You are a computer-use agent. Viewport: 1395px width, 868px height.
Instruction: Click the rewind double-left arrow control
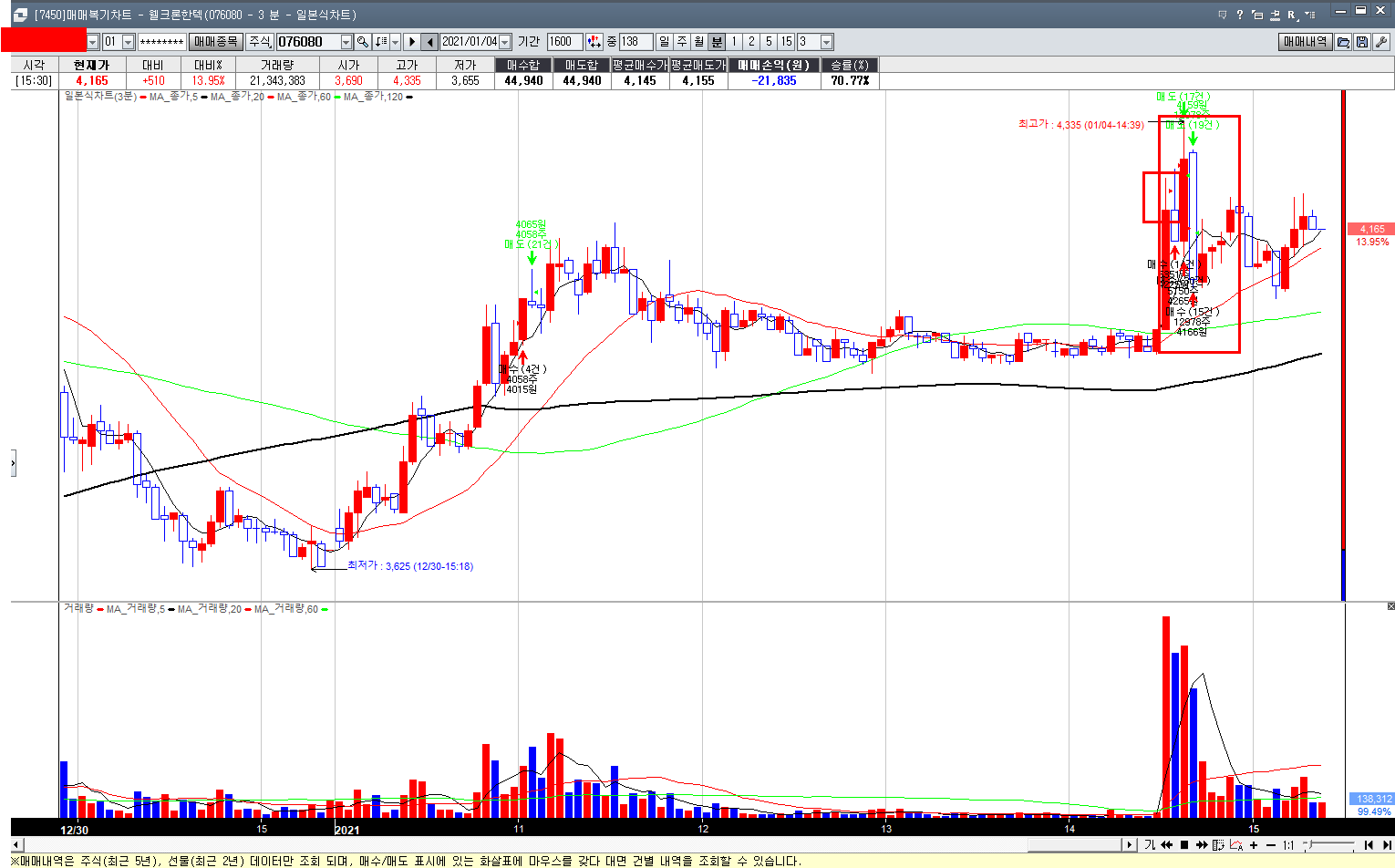[x=1166, y=845]
